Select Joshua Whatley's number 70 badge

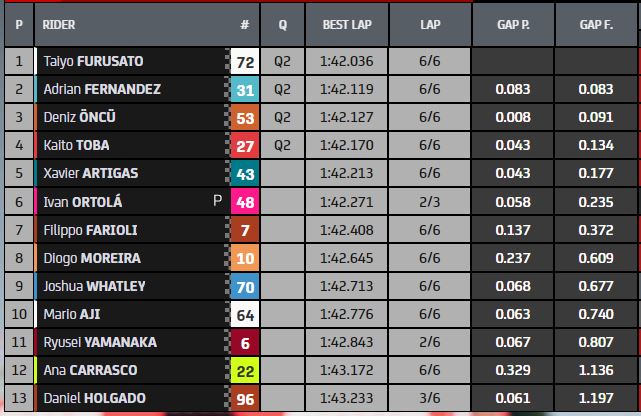tap(245, 286)
